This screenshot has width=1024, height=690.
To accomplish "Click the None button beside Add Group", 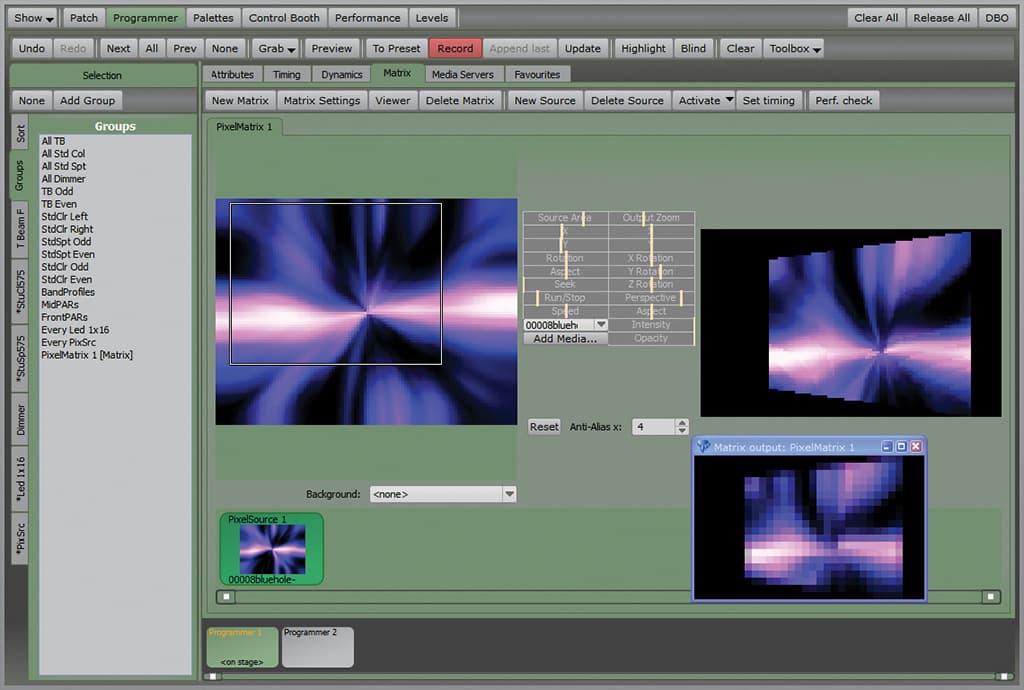I will coord(32,101).
